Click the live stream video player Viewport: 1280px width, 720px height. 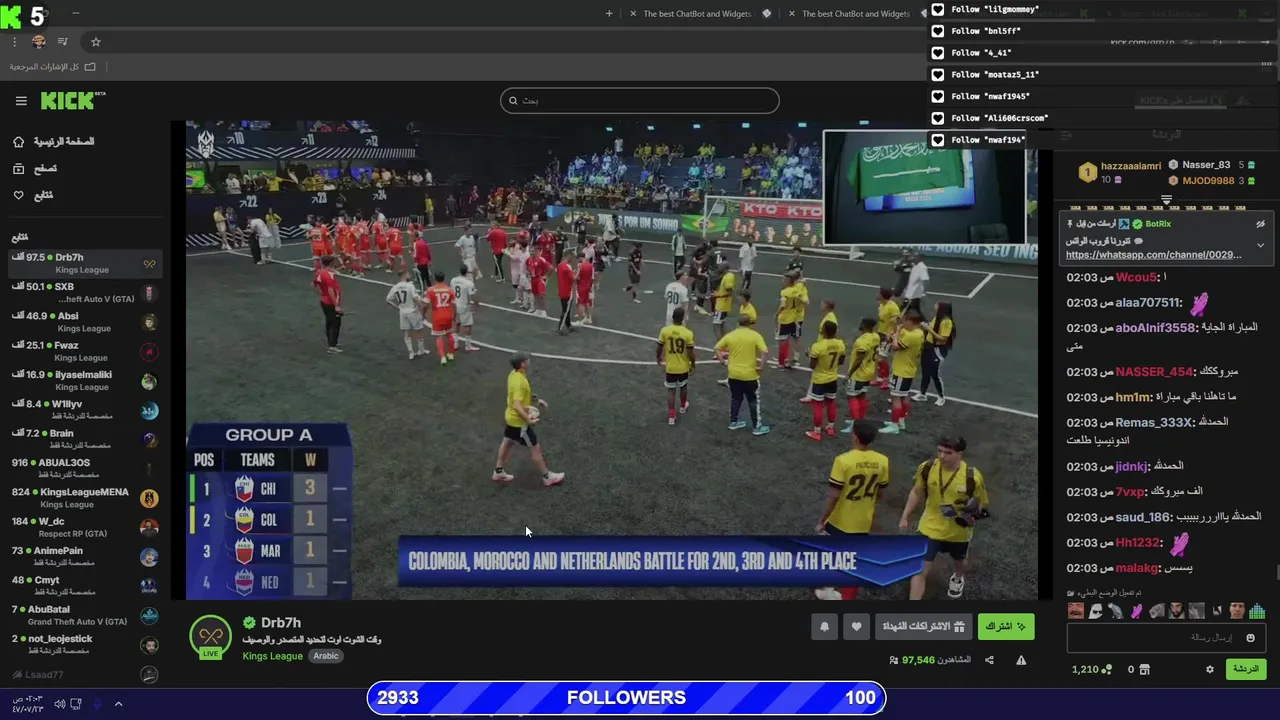coord(611,360)
